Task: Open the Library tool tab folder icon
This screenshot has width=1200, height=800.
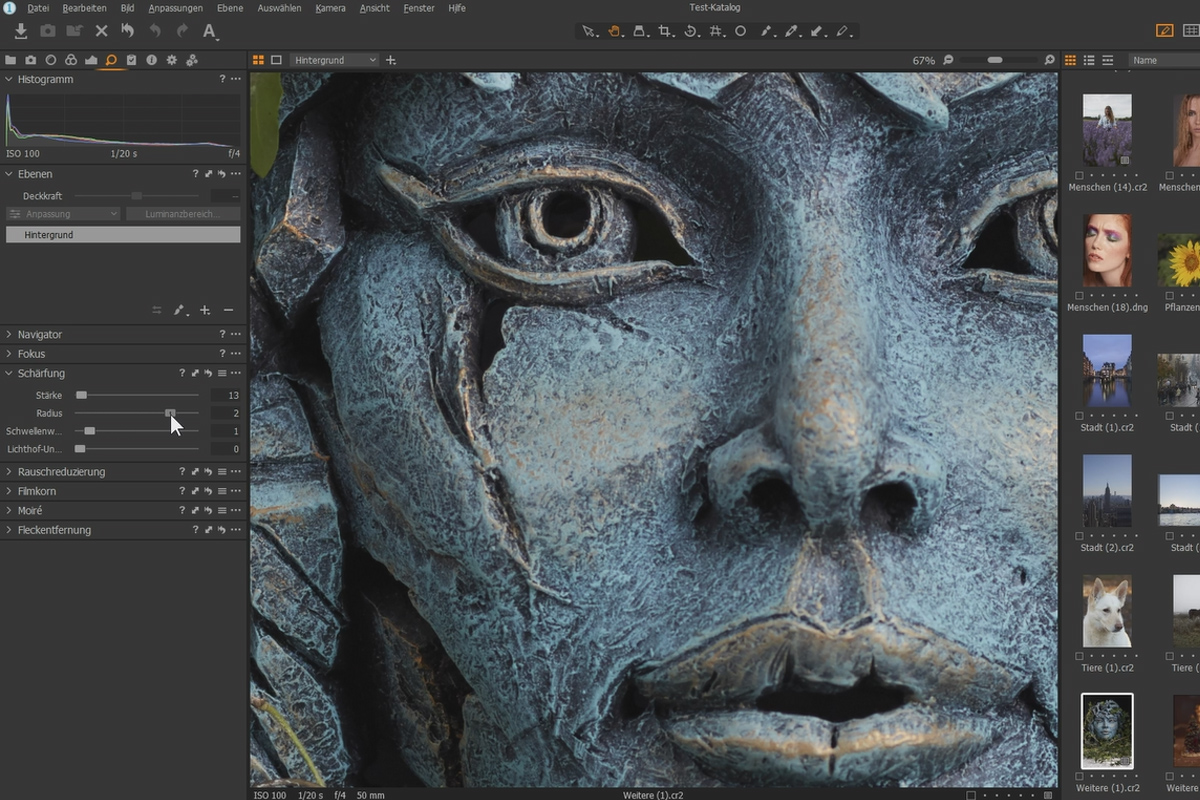Action: 11,60
